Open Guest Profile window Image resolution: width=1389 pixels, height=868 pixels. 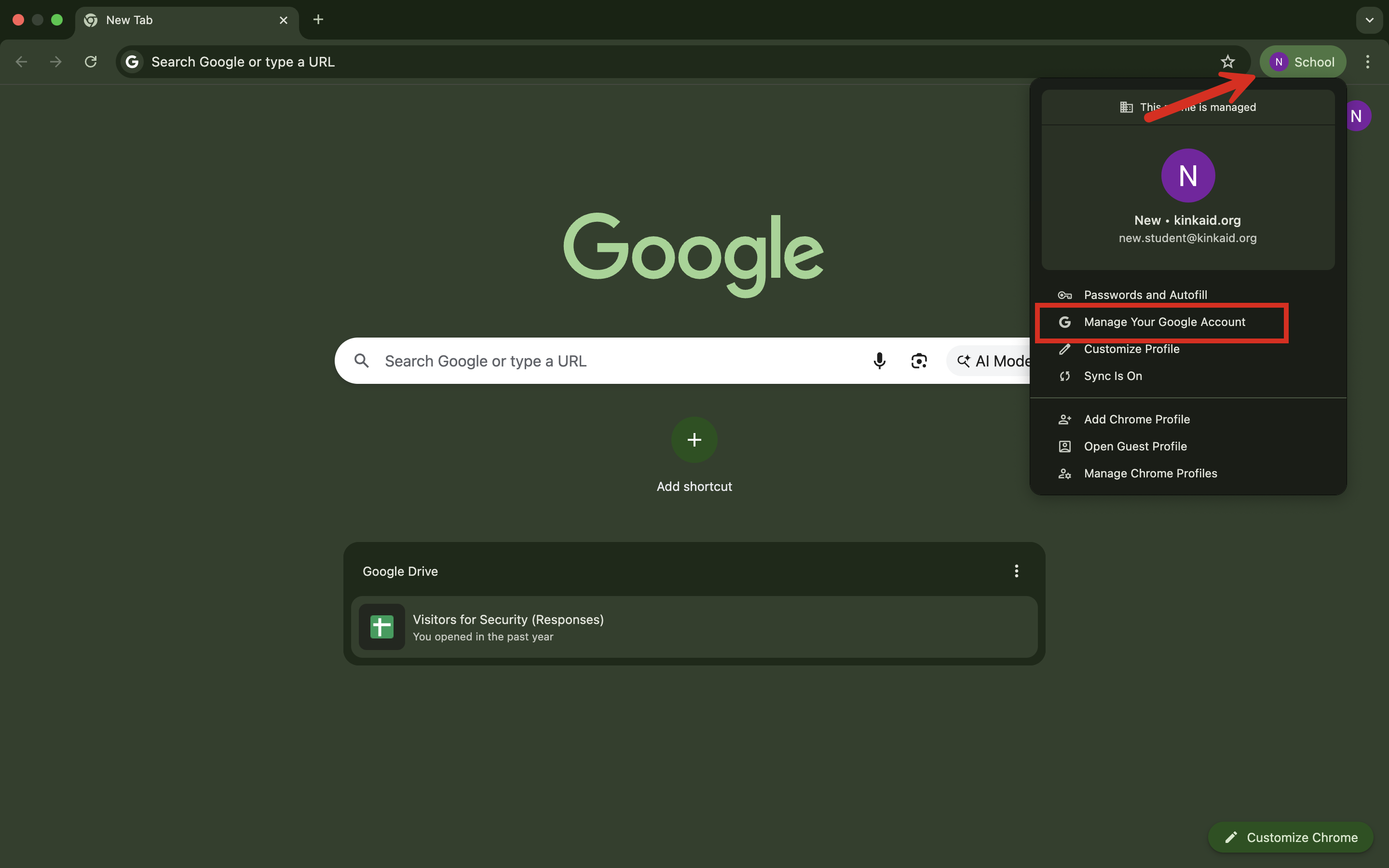[x=1135, y=447]
